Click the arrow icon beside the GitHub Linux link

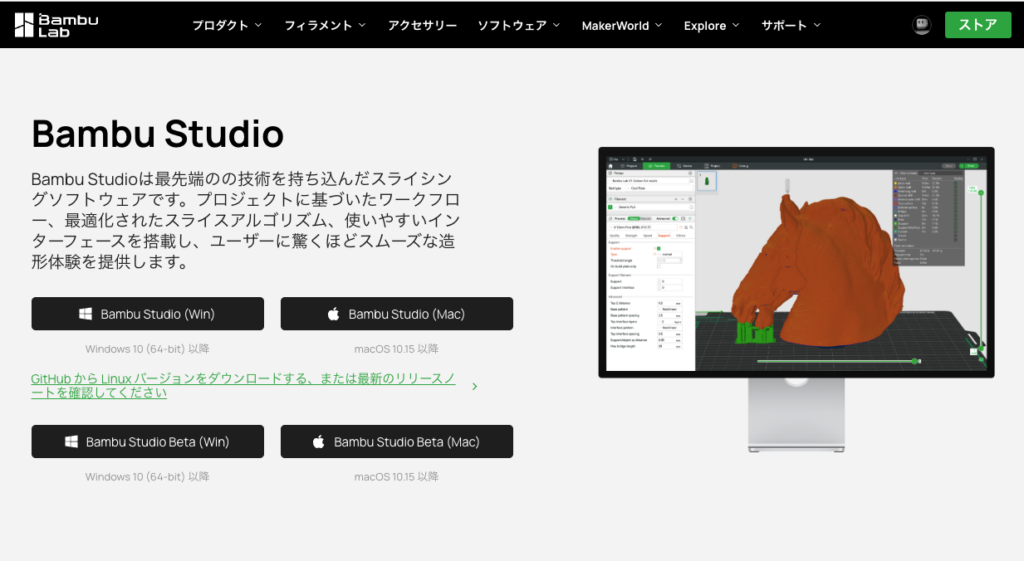(474, 386)
